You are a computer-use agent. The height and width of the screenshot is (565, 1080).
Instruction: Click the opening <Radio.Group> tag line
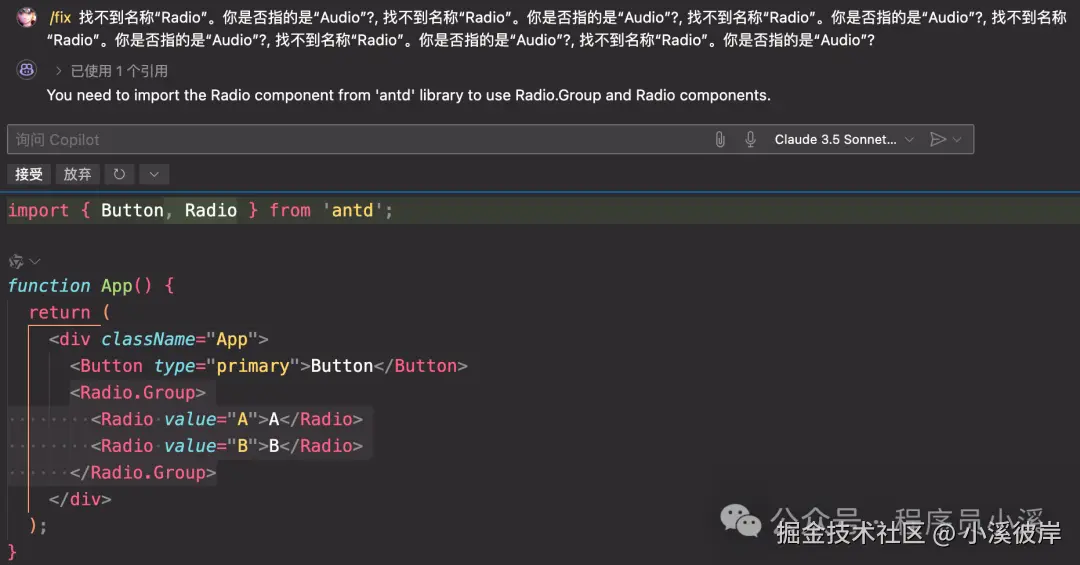coord(138,392)
